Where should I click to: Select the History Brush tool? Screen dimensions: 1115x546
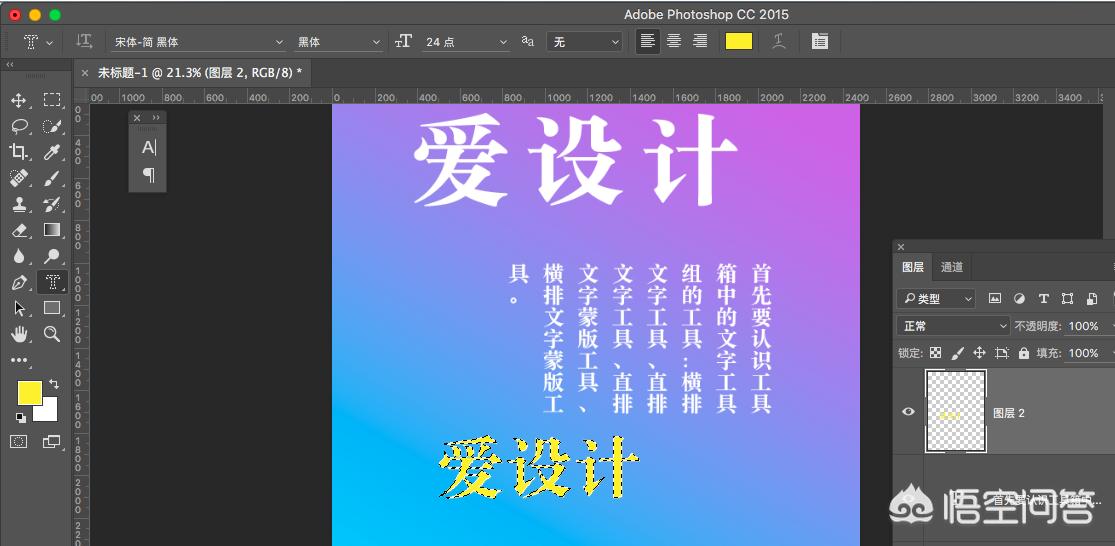pyautogui.click(x=51, y=204)
